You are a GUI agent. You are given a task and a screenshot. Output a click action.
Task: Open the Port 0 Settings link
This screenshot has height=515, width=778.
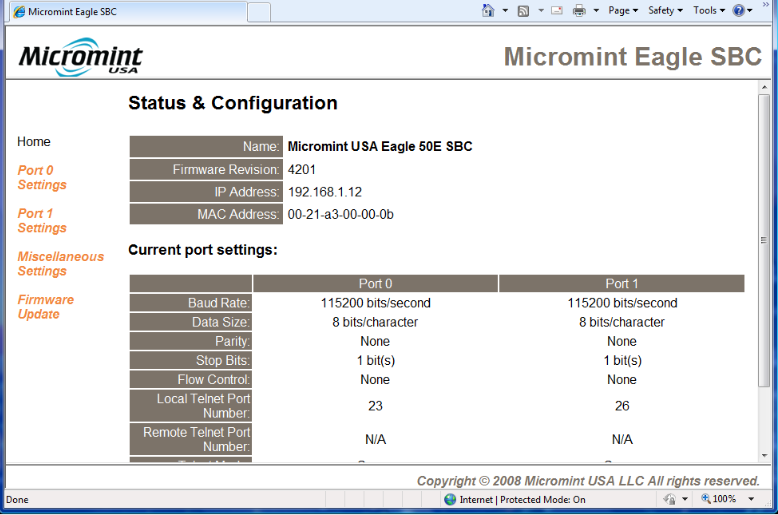(x=42, y=178)
